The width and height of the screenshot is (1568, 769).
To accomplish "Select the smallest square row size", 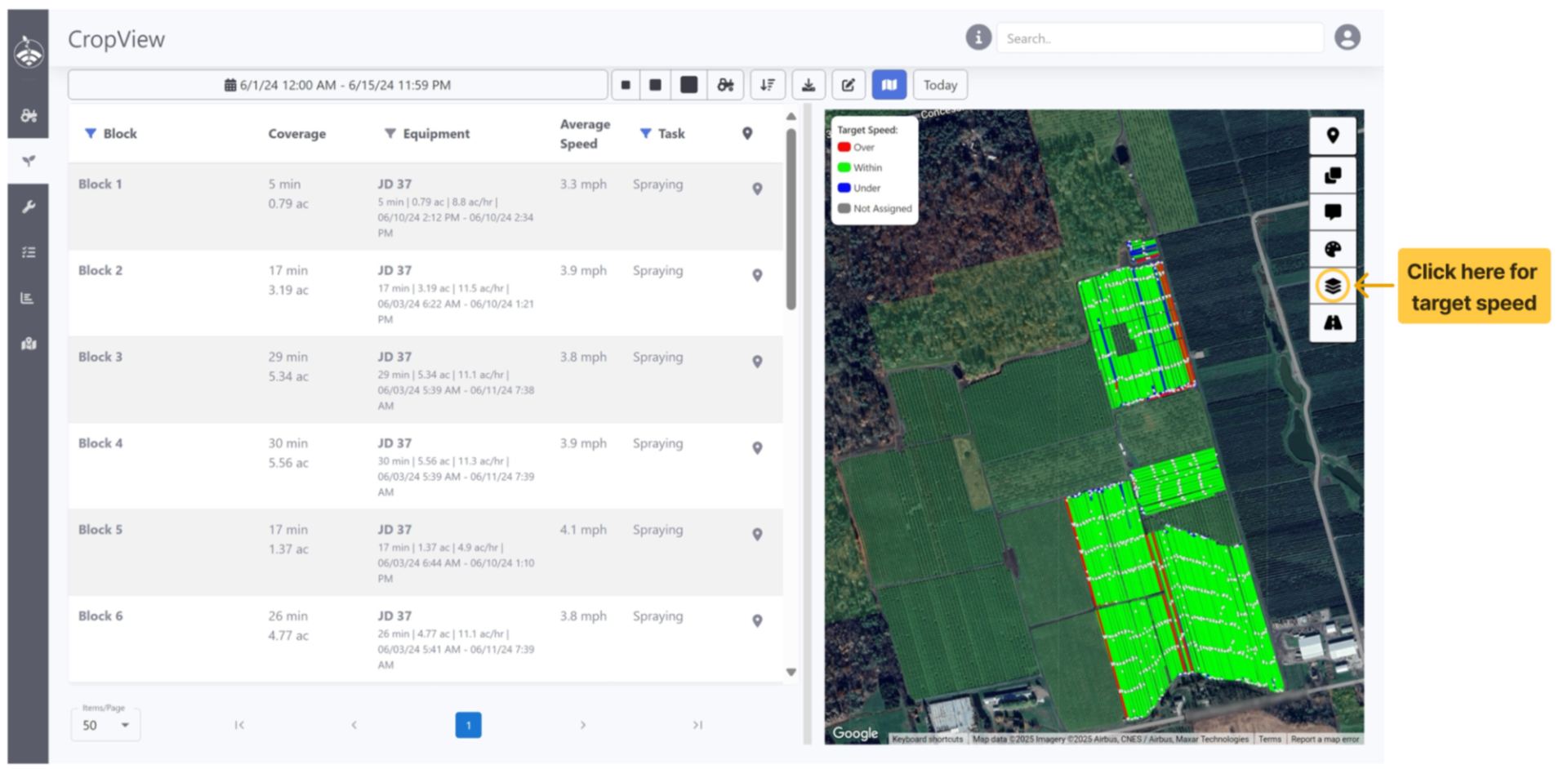I will coord(626,85).
